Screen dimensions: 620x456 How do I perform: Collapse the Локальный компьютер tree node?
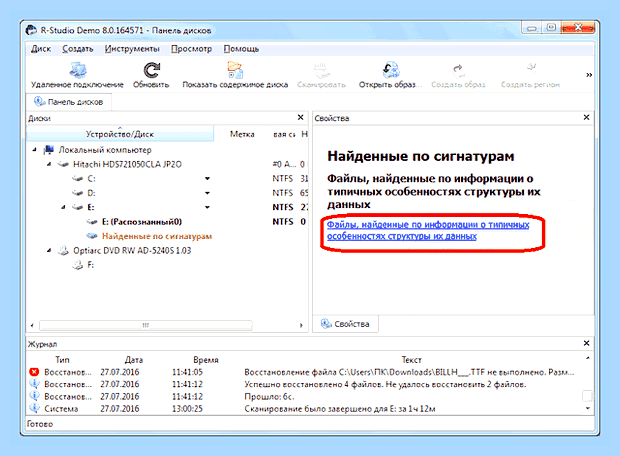pyautogui.click(x=34, y=149)
